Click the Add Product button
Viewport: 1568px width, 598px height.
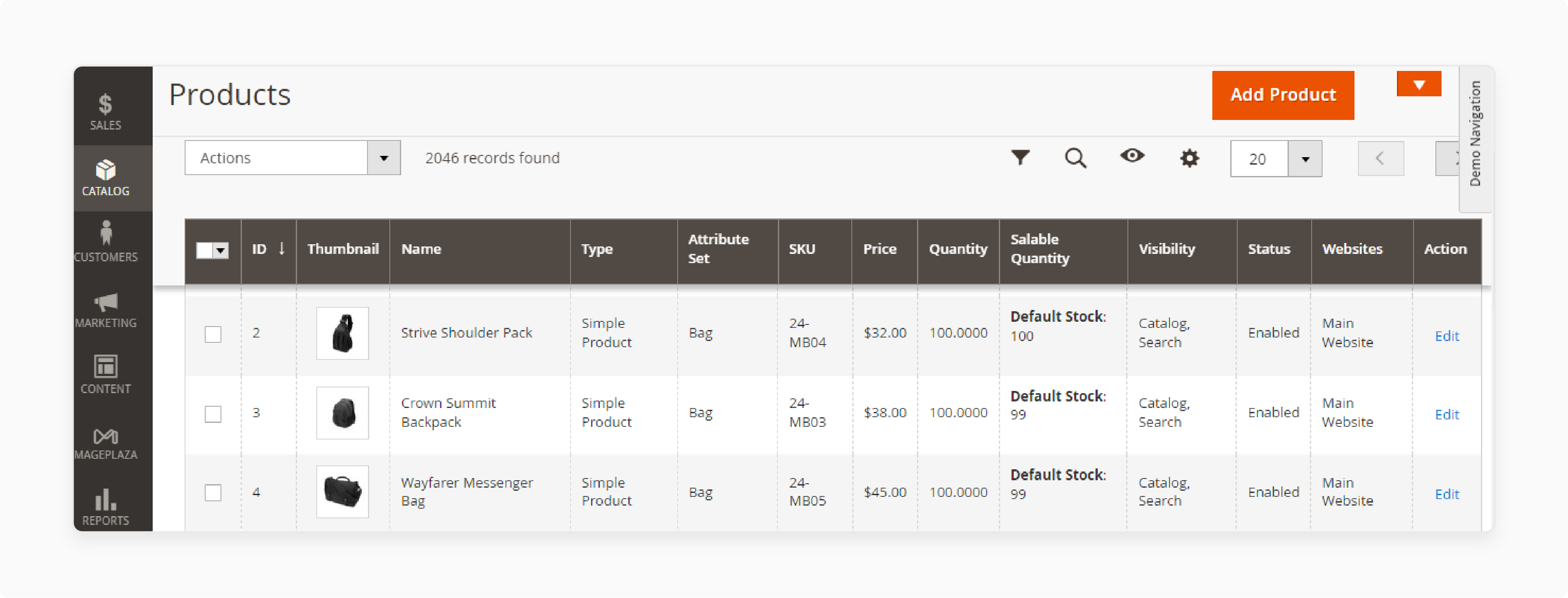pos(1282,95)
